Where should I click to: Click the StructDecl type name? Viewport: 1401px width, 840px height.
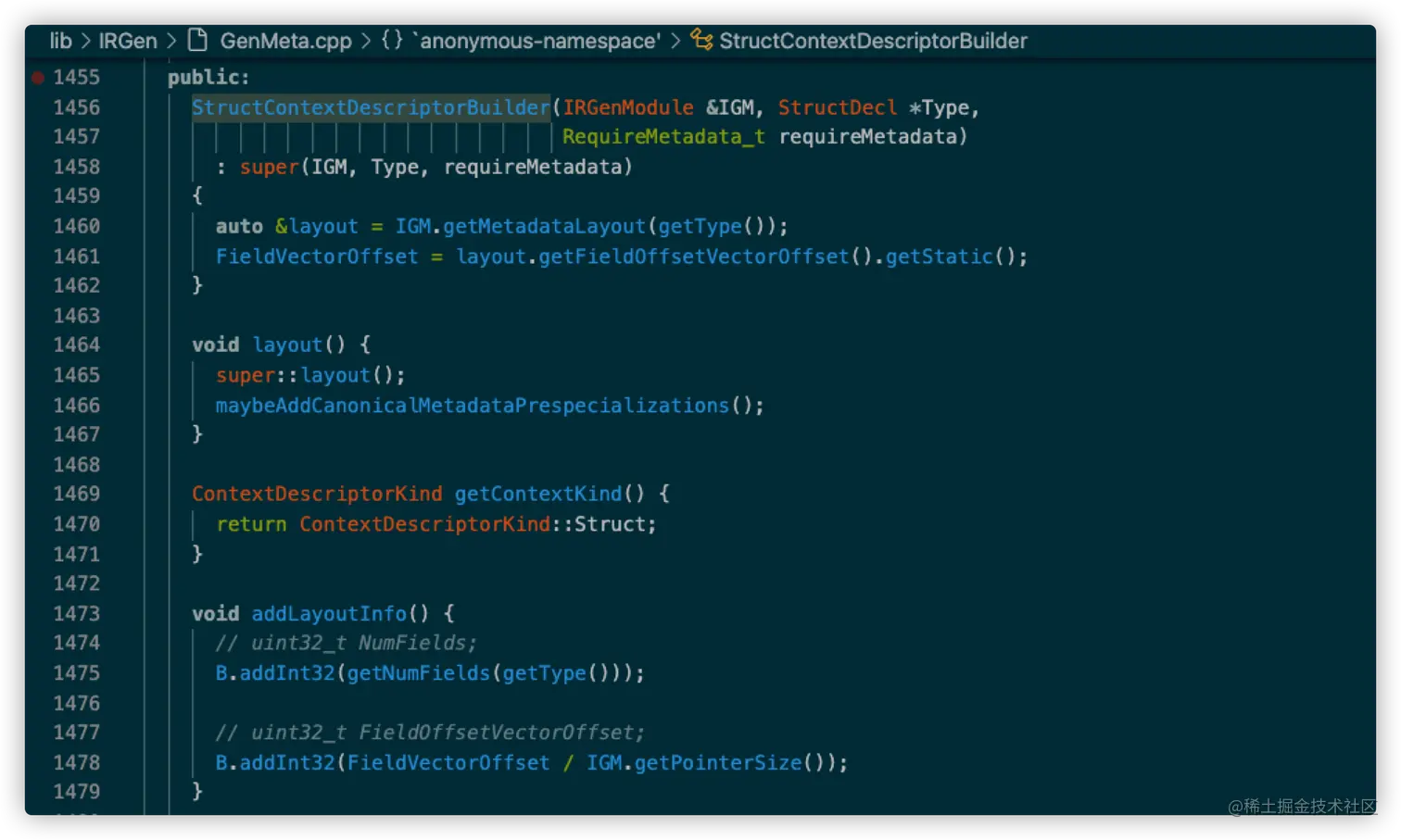(x=838, y=107)
